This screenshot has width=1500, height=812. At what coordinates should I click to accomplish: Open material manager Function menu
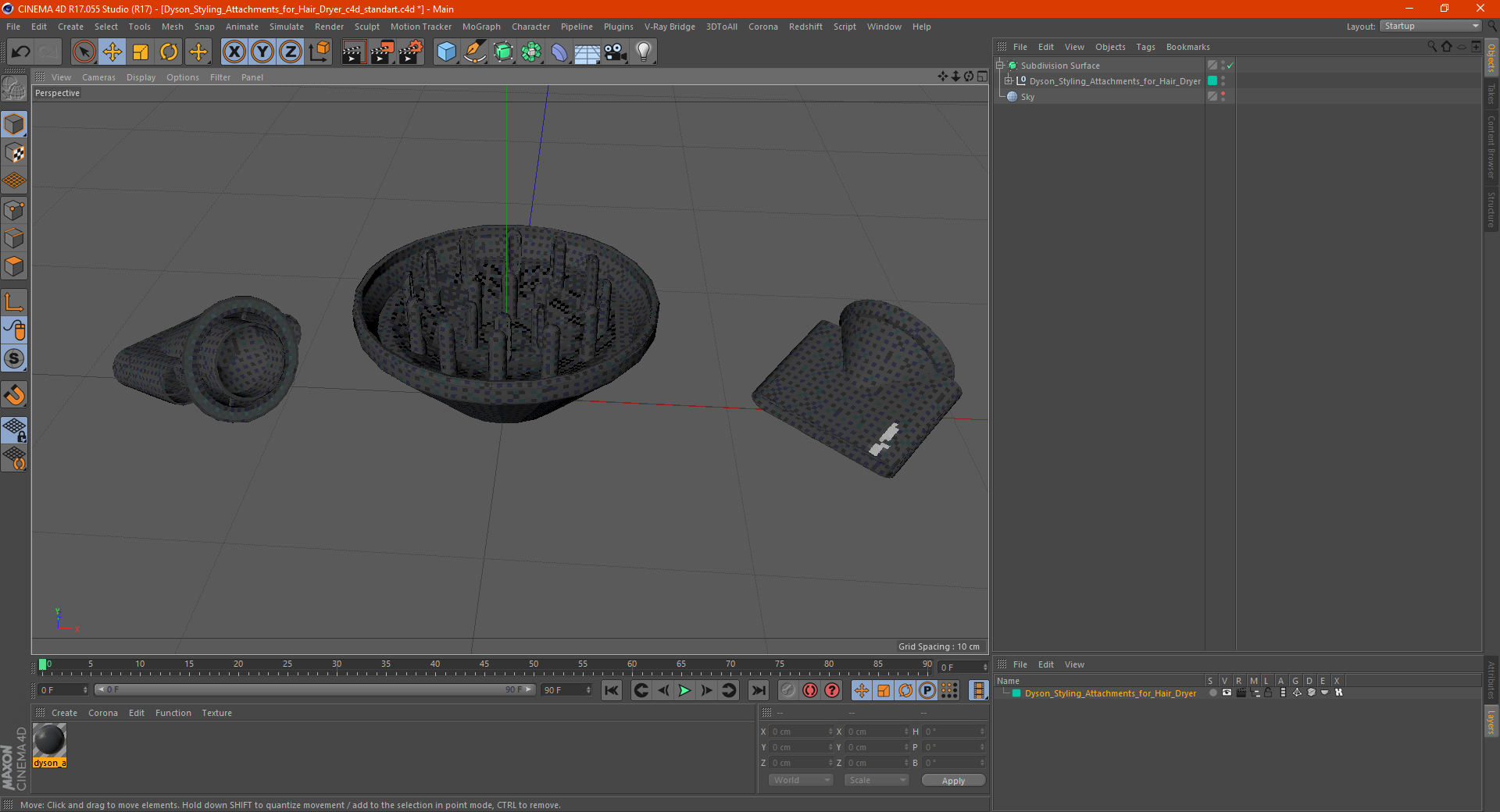[x=173, y=713]
